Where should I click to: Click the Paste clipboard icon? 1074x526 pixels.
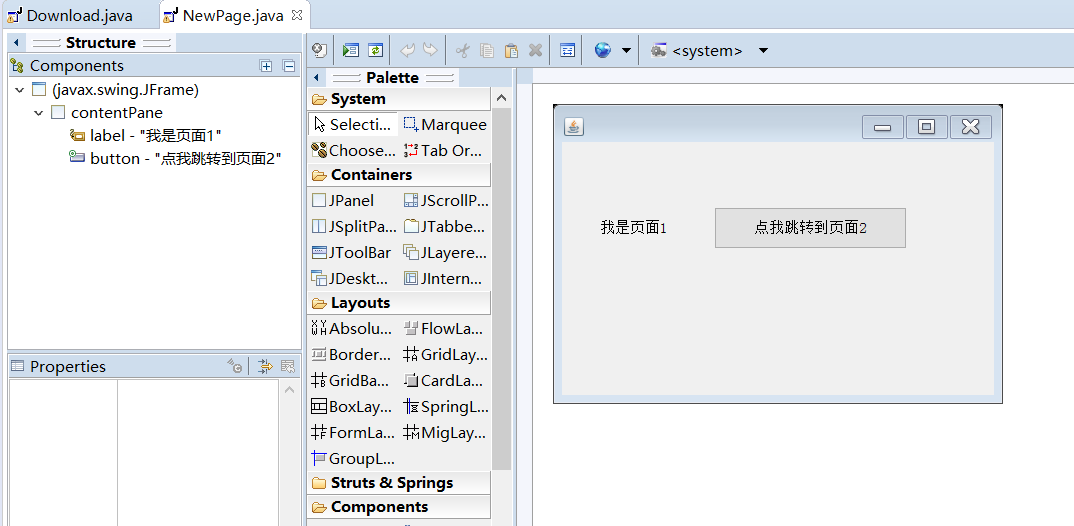511,51
